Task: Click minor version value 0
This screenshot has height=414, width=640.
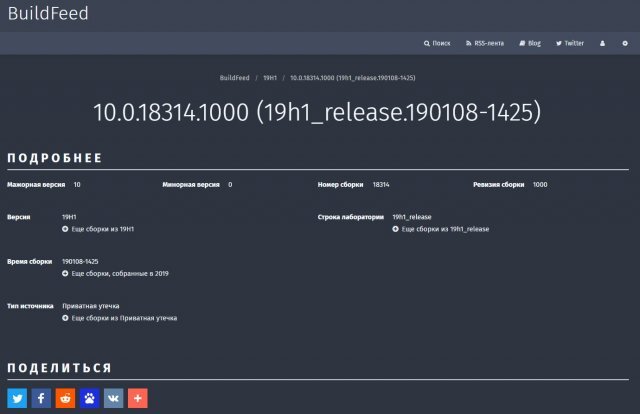Action: 230,185
